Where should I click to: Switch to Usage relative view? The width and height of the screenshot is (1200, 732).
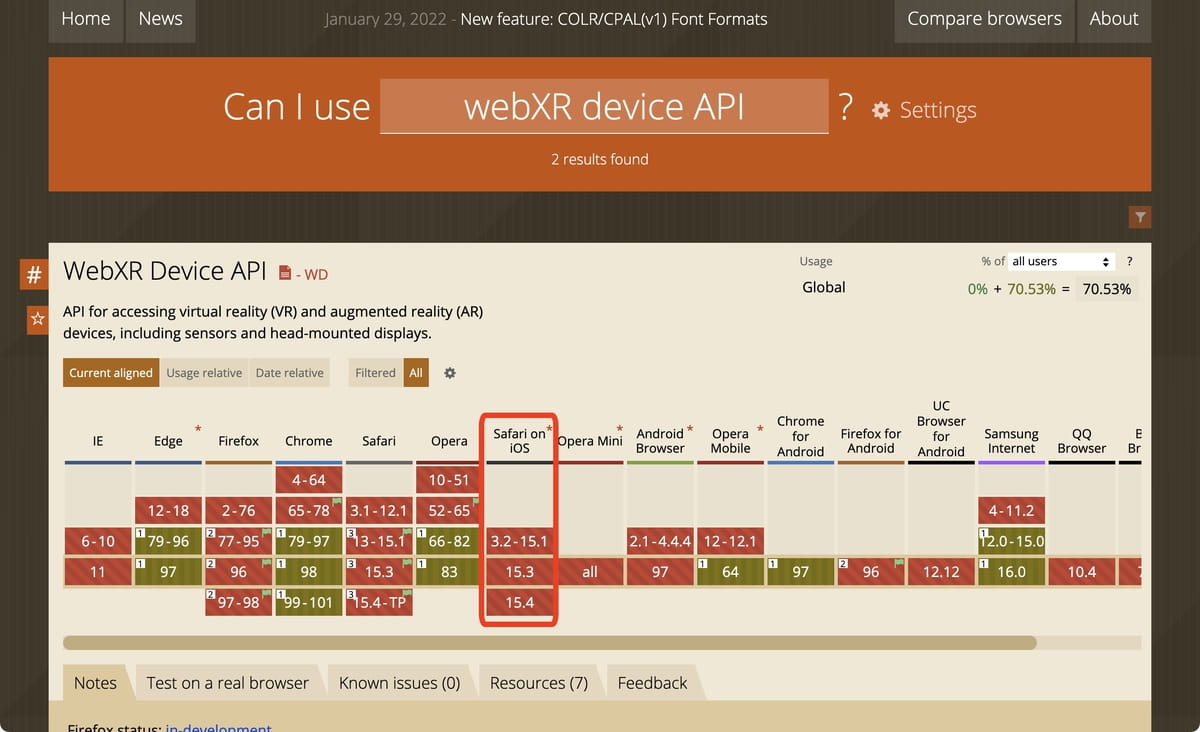tap(204, 373)
